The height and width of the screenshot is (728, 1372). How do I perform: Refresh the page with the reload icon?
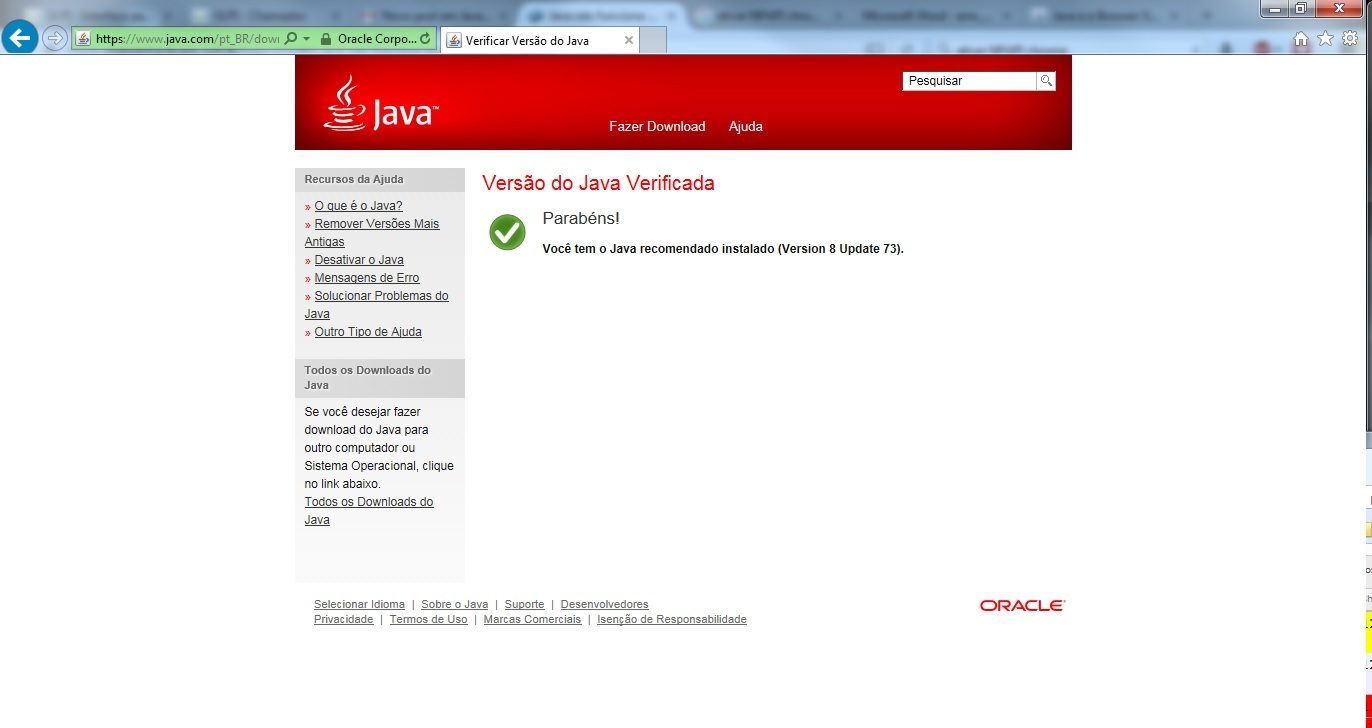click(426, 39)
